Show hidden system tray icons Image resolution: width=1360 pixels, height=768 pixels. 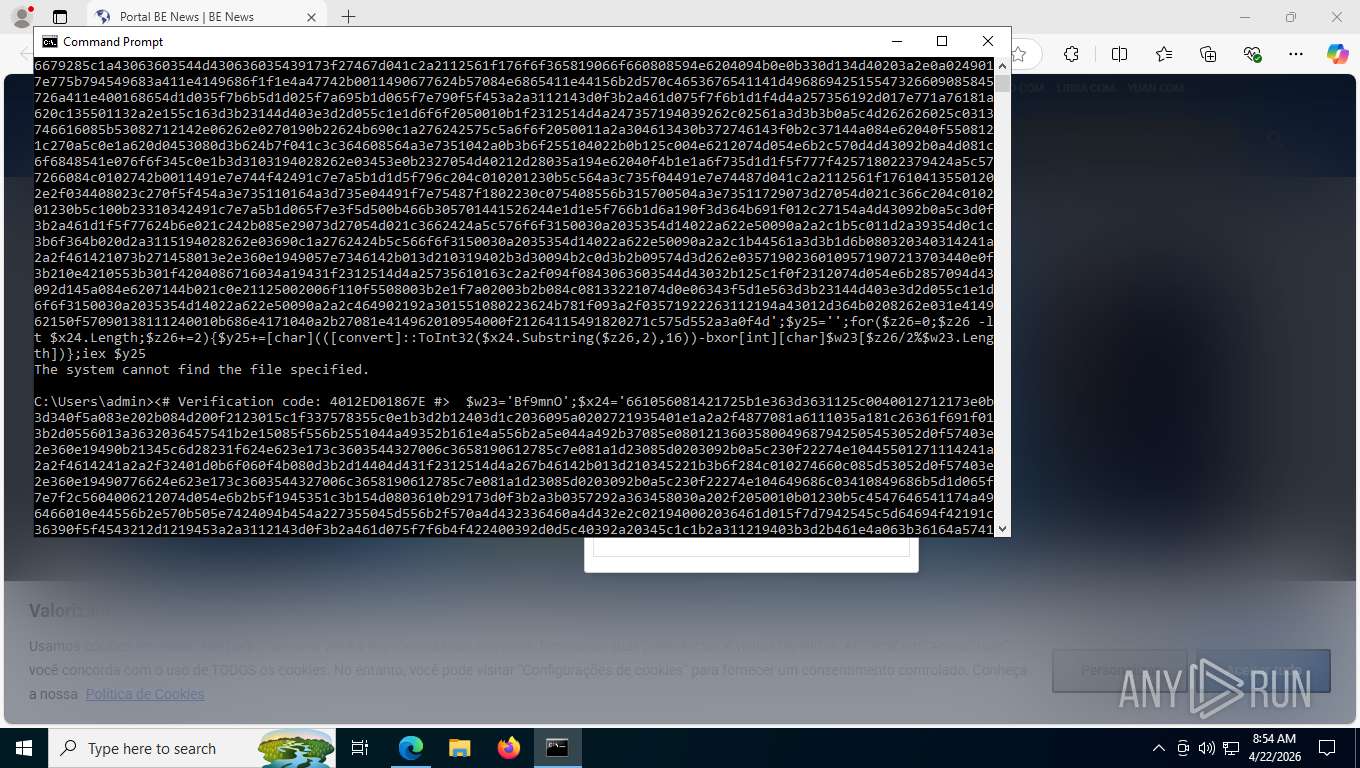1159,748
